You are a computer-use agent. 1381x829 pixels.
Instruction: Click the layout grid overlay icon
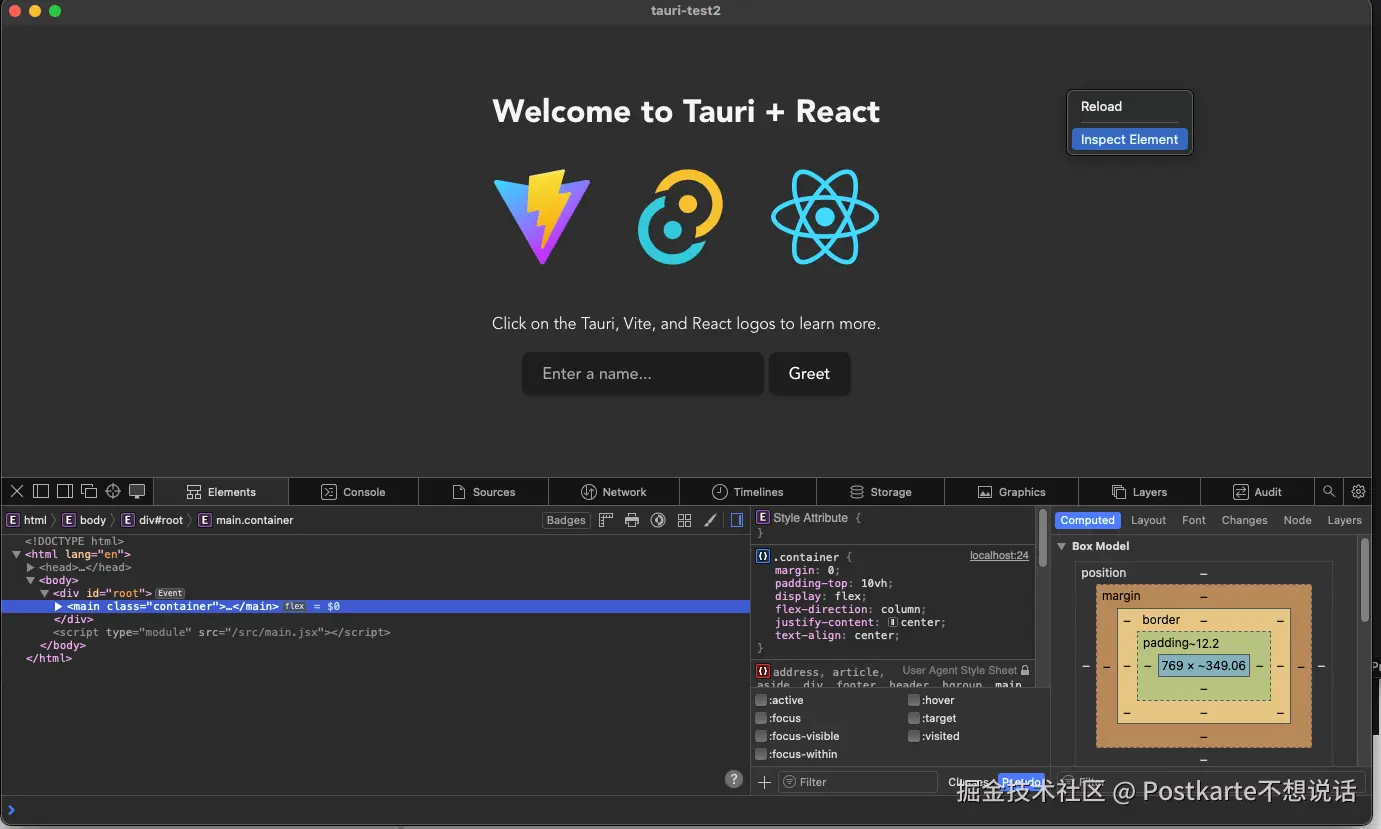point(684,520)
